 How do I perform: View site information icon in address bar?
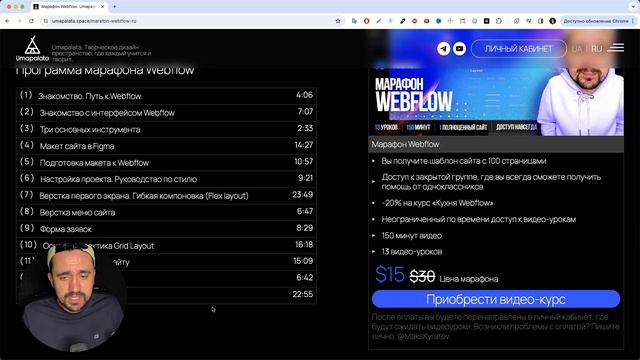(46, 21)
